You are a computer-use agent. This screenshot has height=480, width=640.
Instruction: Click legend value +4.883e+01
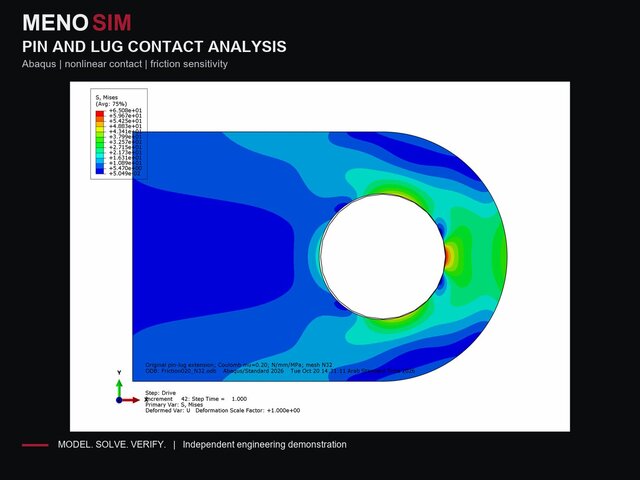tap(125, 127)
